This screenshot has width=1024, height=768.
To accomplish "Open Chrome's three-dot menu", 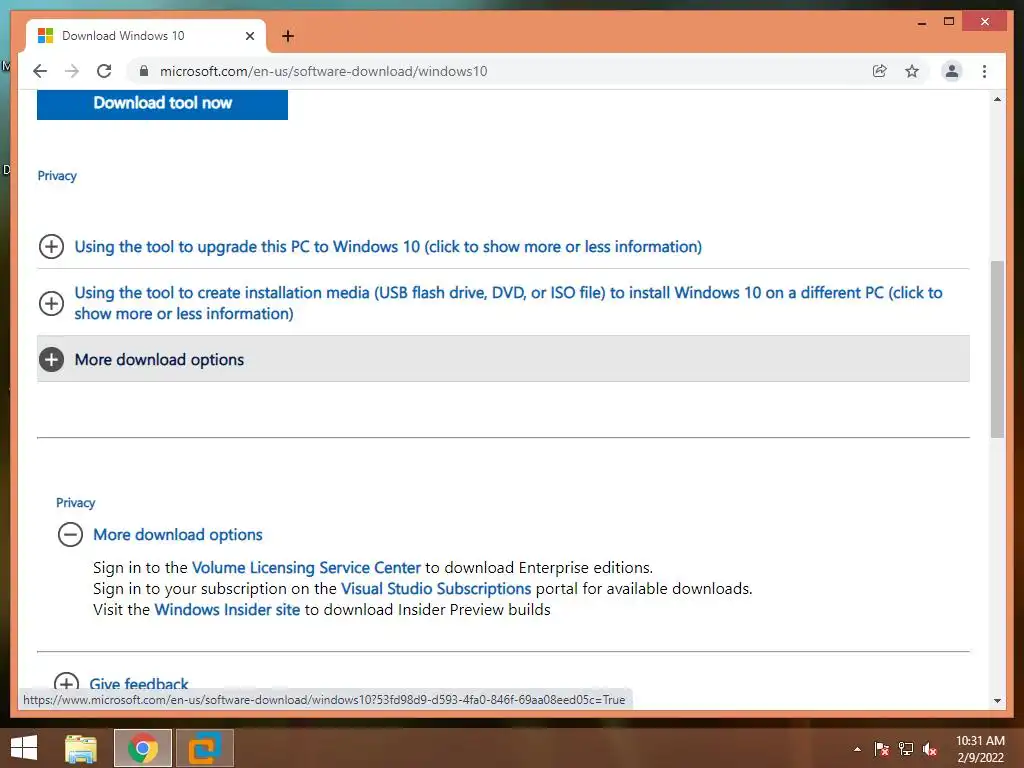I will (984, 71).
